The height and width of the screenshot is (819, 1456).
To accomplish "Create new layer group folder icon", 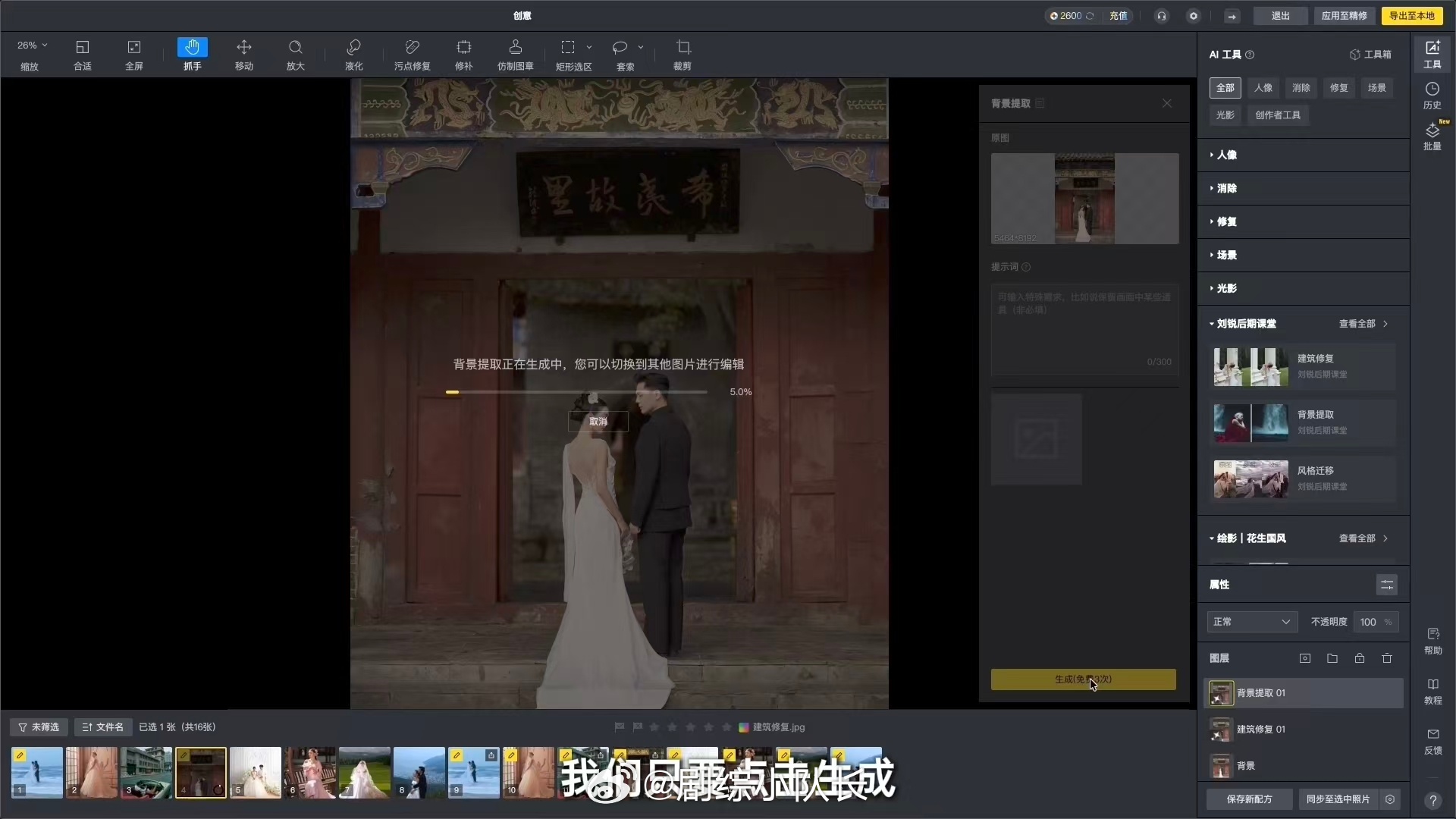I will [x=1332, y=658].
